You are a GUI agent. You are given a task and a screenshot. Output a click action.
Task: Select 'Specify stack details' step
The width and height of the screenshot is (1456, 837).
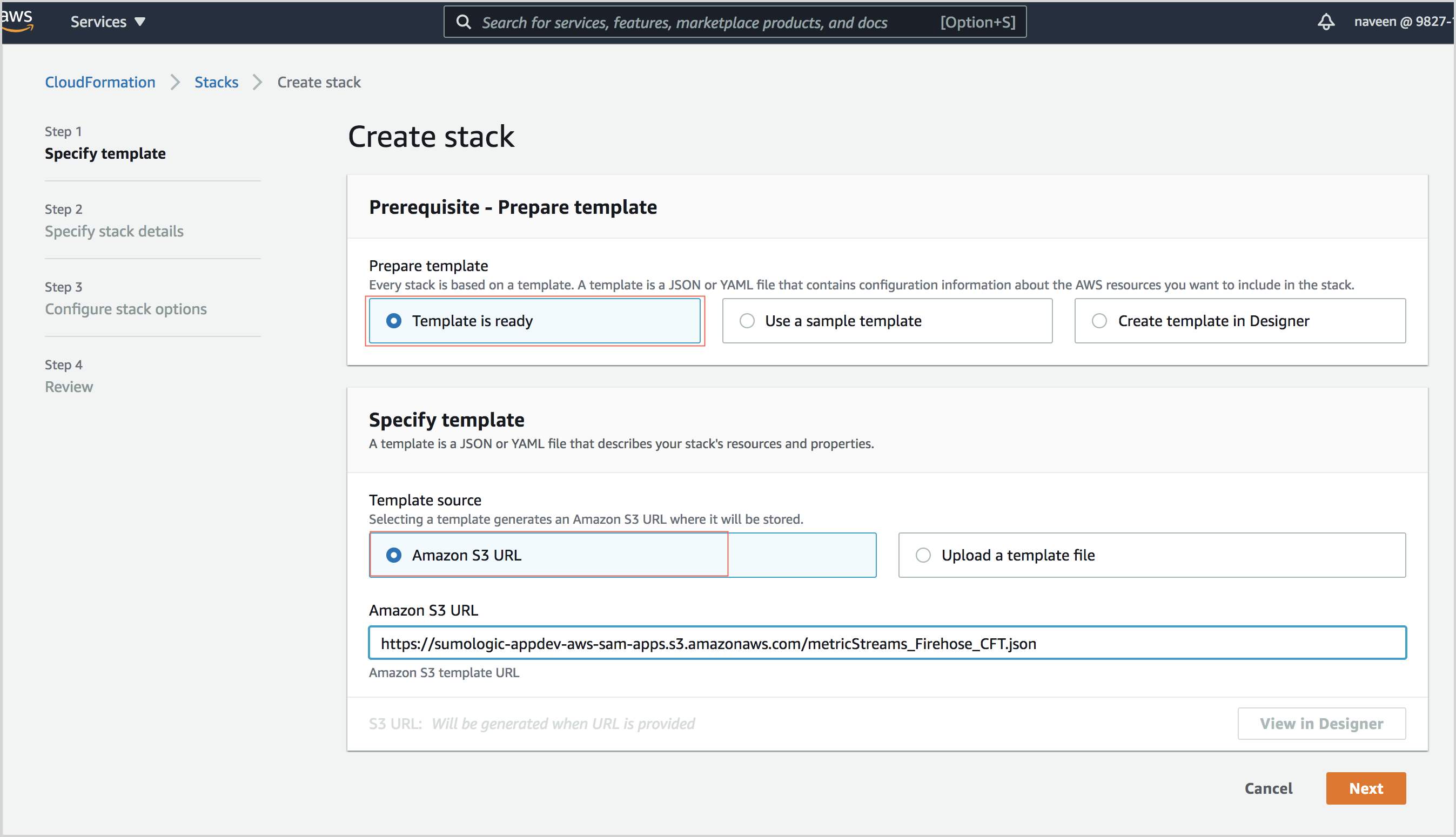114,231
